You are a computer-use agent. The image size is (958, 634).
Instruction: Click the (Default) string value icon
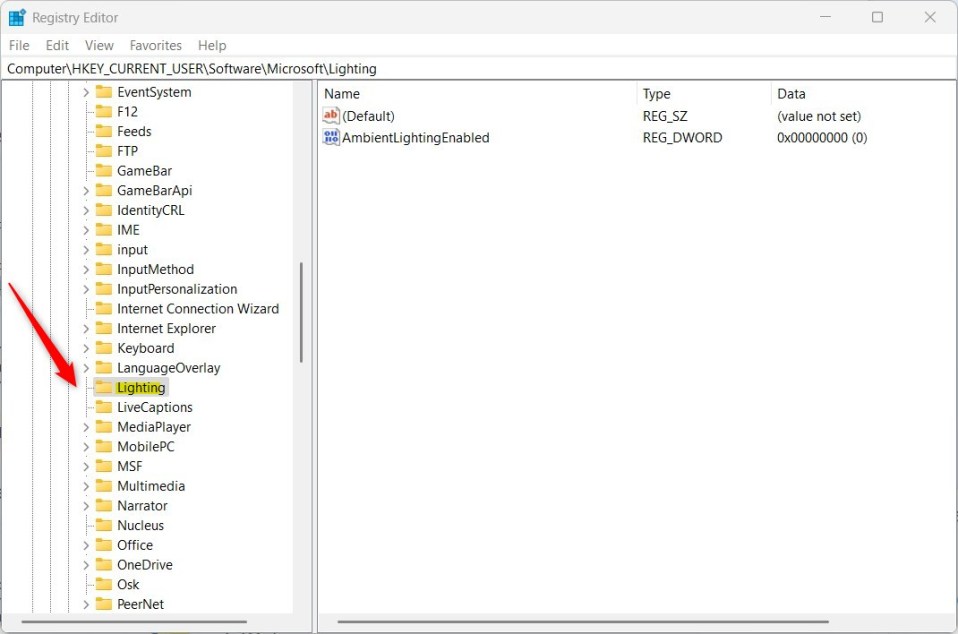[331, 115]
